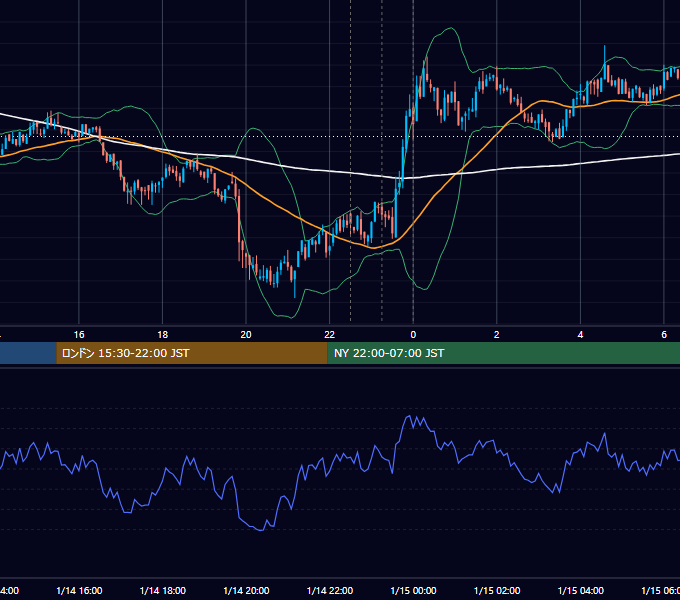The height and width of the screenshot is (600, 680).
Task: Click the upper axis hour label 0
Action: pyautogui.click(x=413, y=335)
